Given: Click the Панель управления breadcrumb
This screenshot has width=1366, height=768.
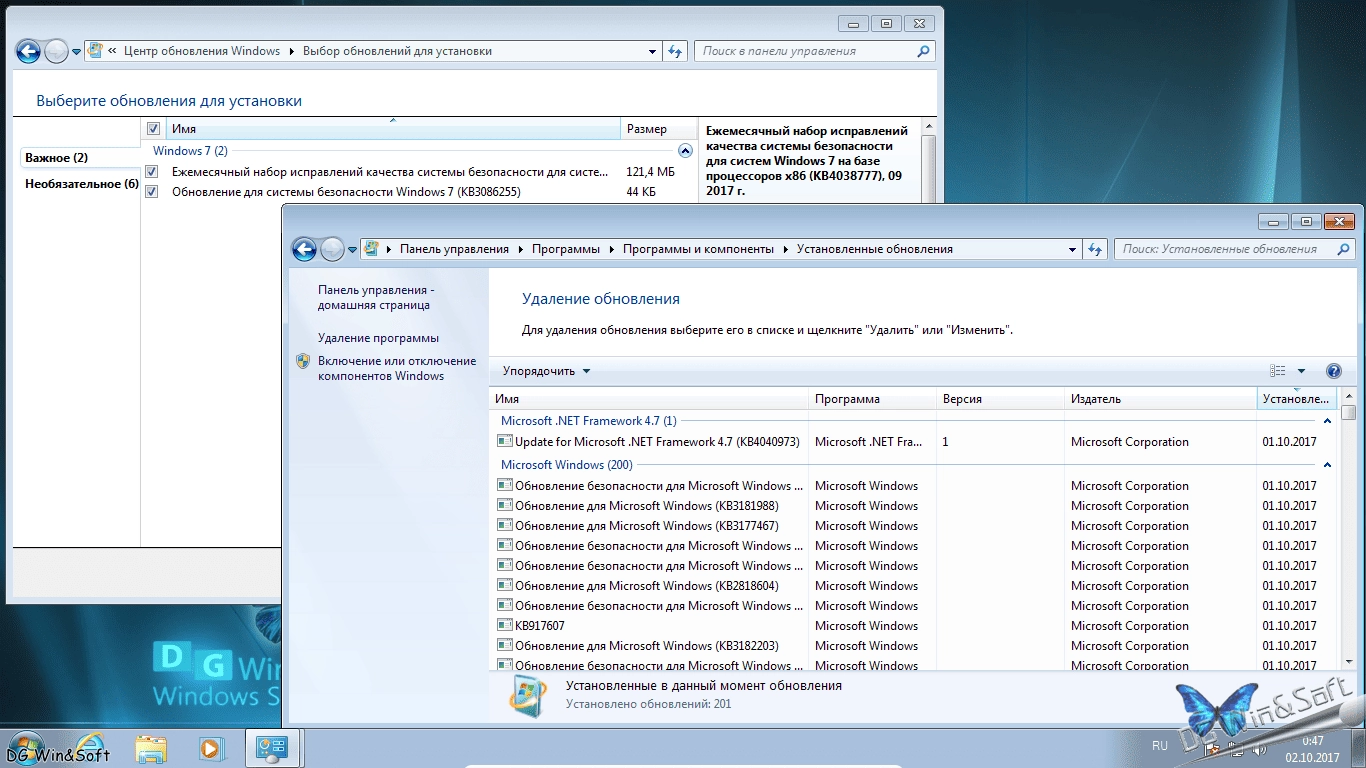Looking at the screenshot, I should click(454, 249).
